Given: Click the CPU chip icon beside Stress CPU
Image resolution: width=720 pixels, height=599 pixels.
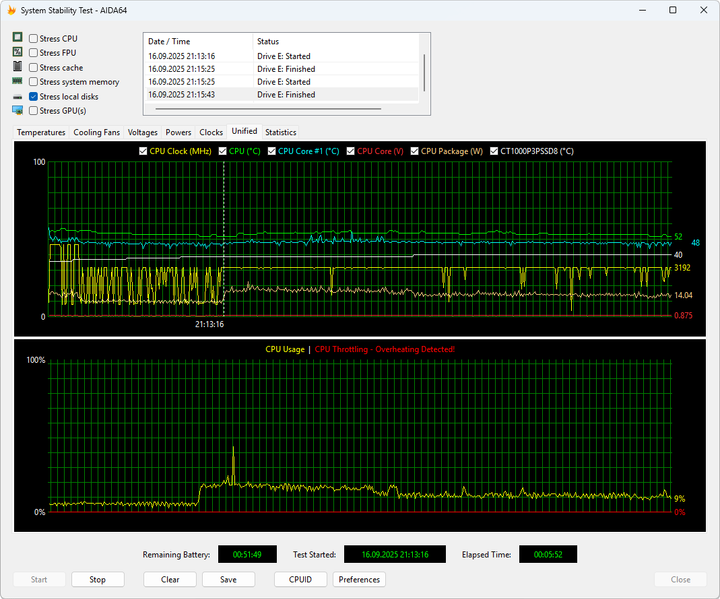Looking at the screenshot, I should pos(17,37).
